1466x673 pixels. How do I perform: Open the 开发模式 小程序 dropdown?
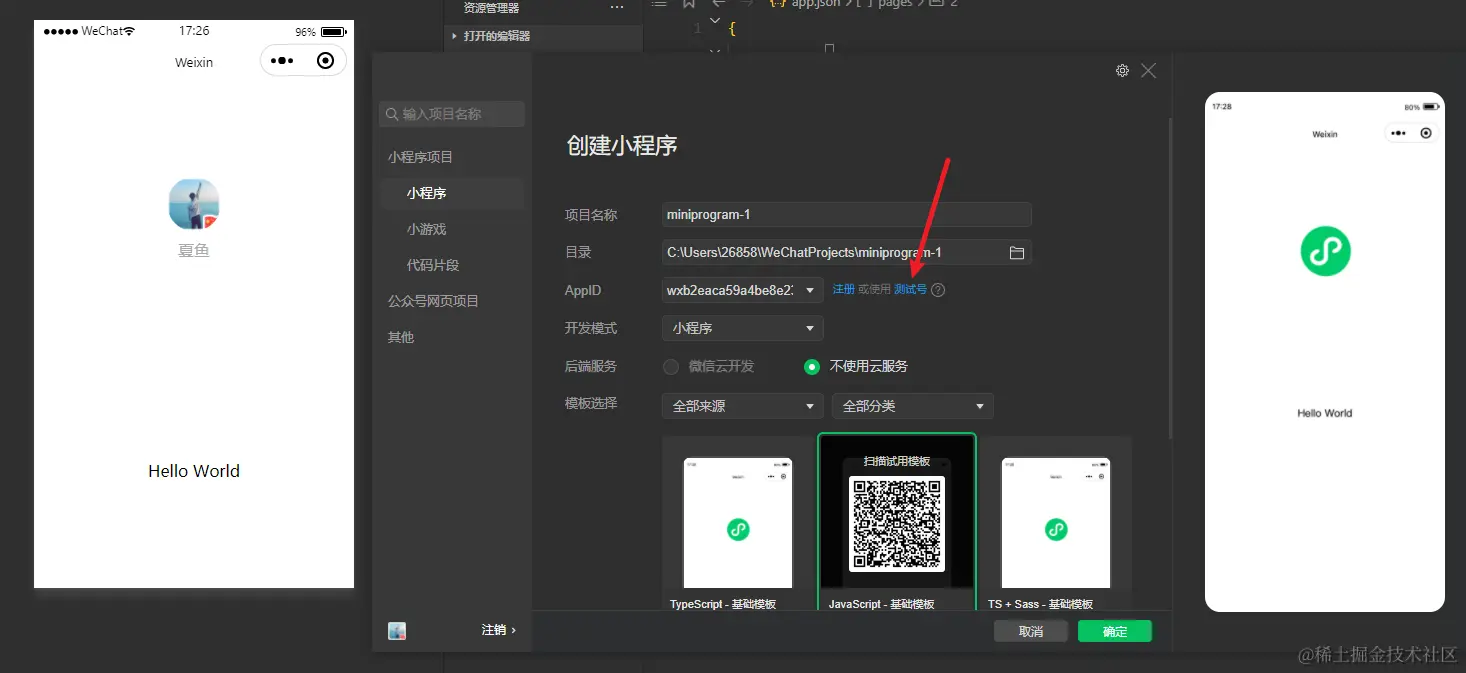[x=743, y=328]
